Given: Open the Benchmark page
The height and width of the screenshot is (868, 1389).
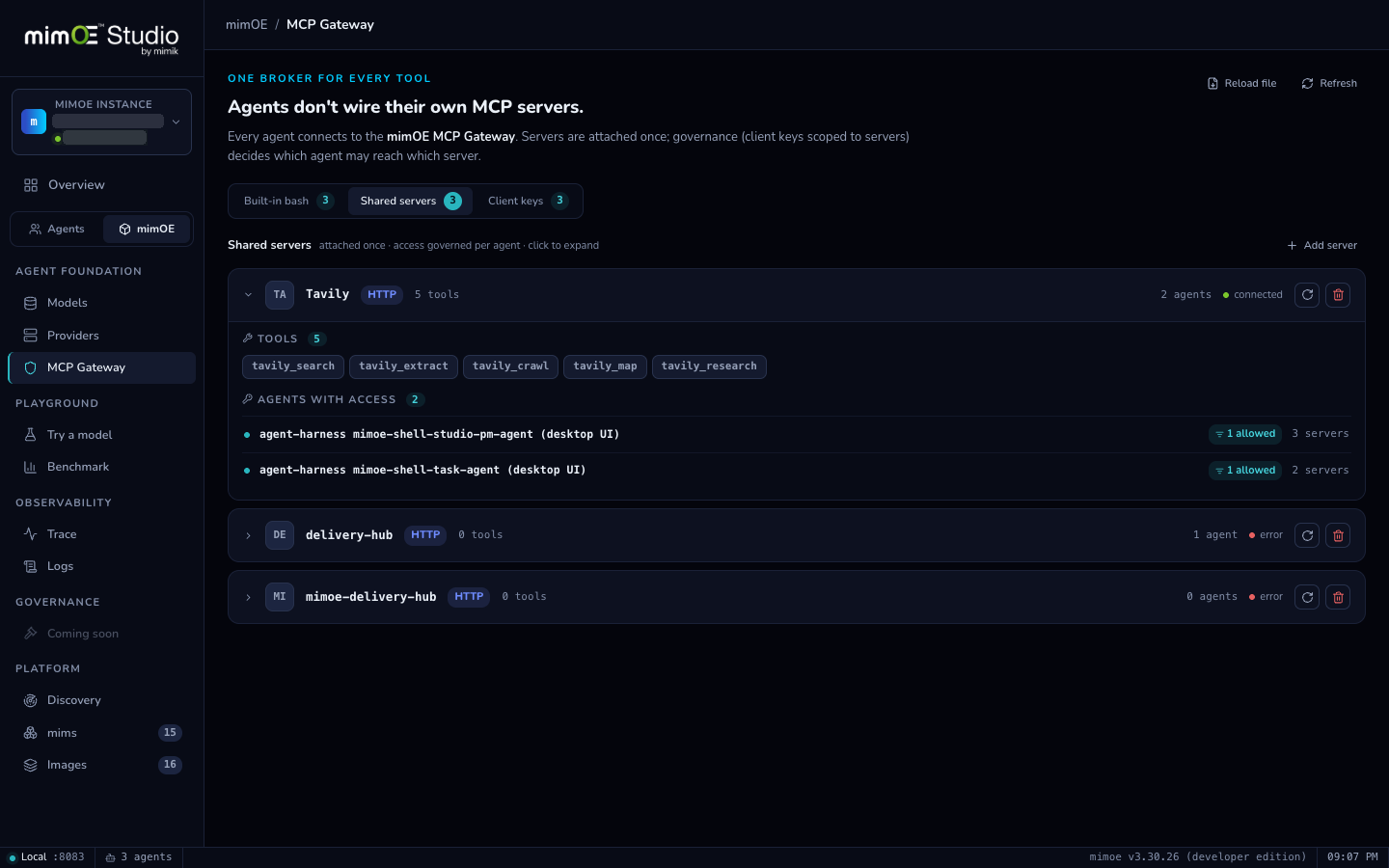Looking at the screenshot, I should (101, 467).
